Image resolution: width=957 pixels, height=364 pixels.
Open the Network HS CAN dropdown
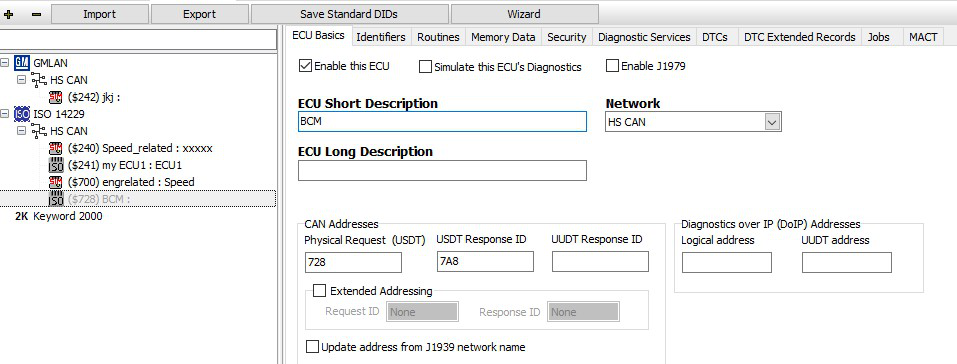click(x=772, y=122)
